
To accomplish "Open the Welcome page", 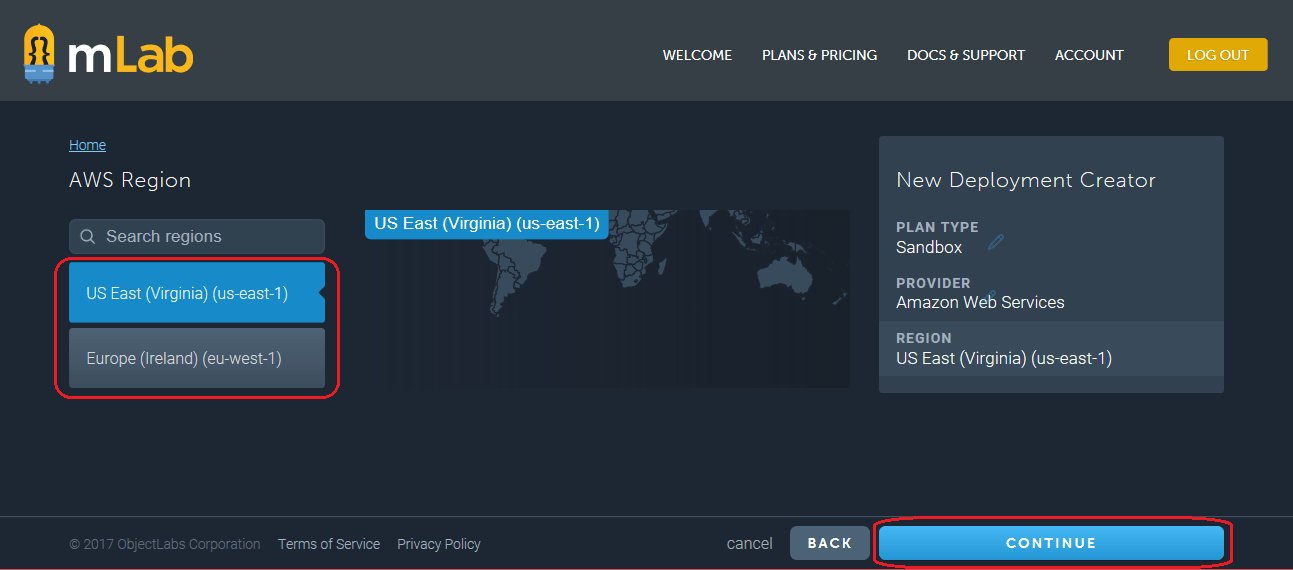I will (x=697, y=55).
